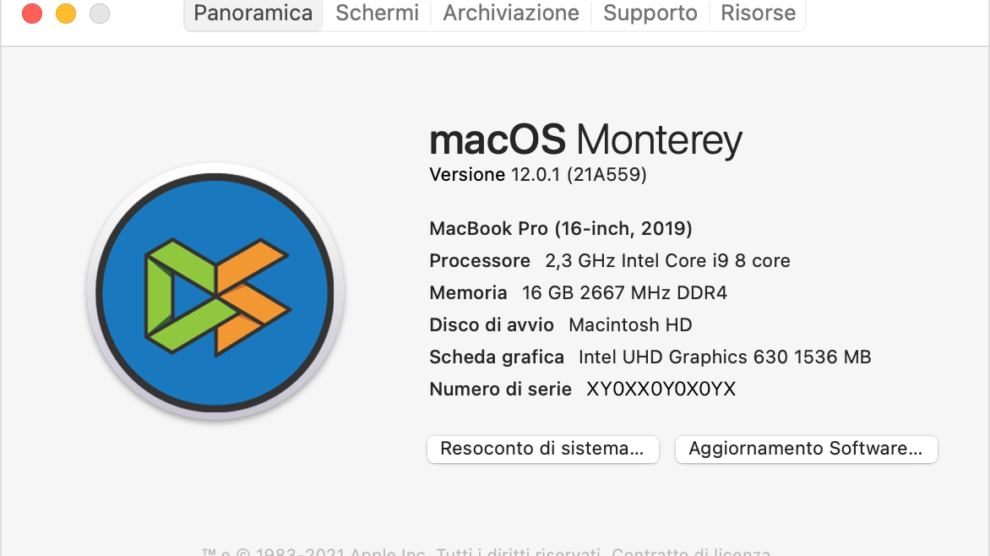Select the Panoramica tab
Screen dimensions: 990x556
click(x=253, y=13)
